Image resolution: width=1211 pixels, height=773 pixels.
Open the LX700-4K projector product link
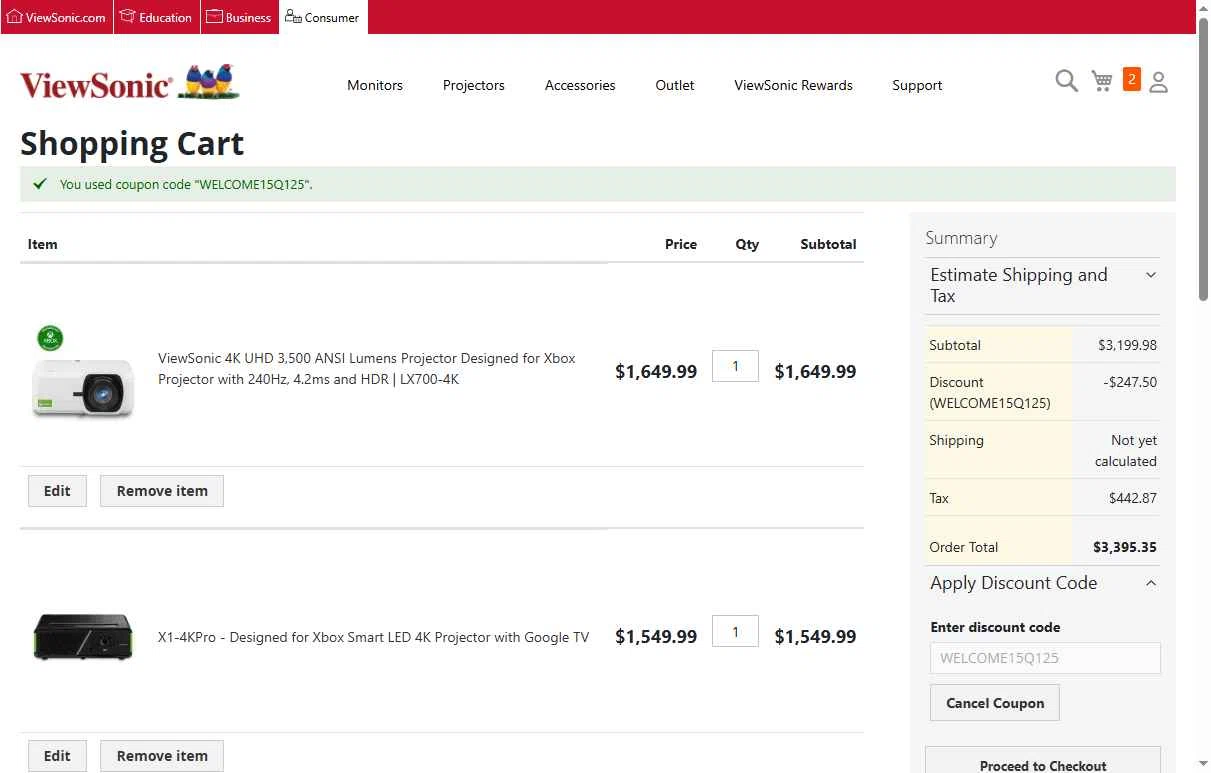click(367, 369)
